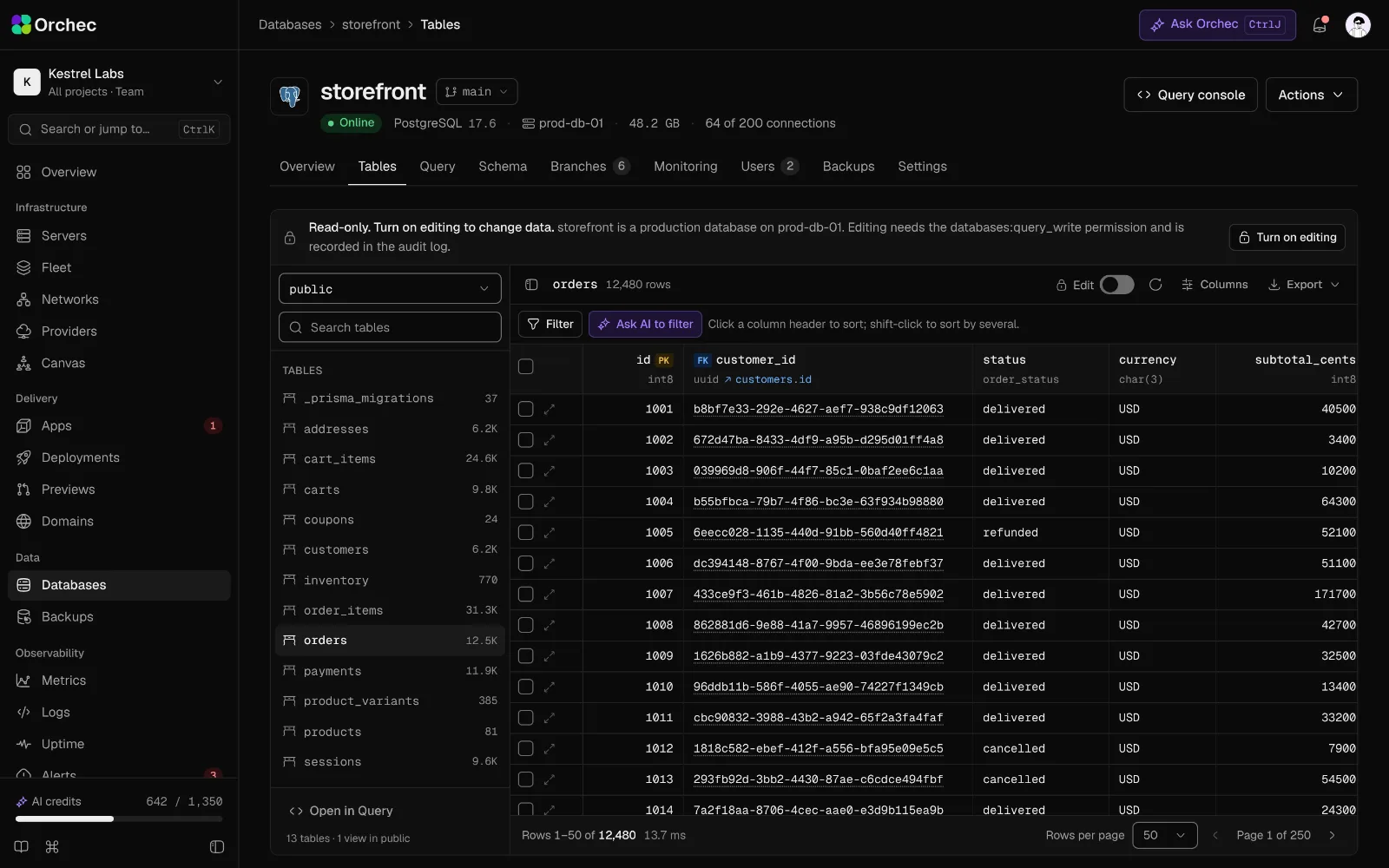The image size is (1389, 868).
Task: Open the Actions dropdown
Action: 1311,95
